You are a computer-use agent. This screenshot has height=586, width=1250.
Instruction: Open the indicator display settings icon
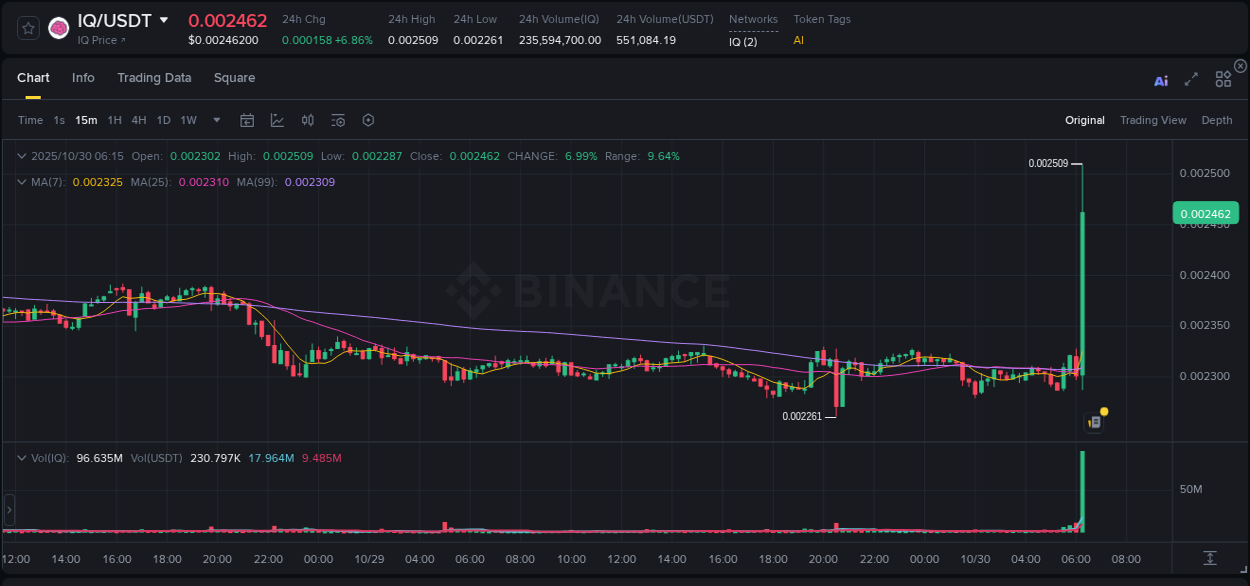click(x=338, y=120)
